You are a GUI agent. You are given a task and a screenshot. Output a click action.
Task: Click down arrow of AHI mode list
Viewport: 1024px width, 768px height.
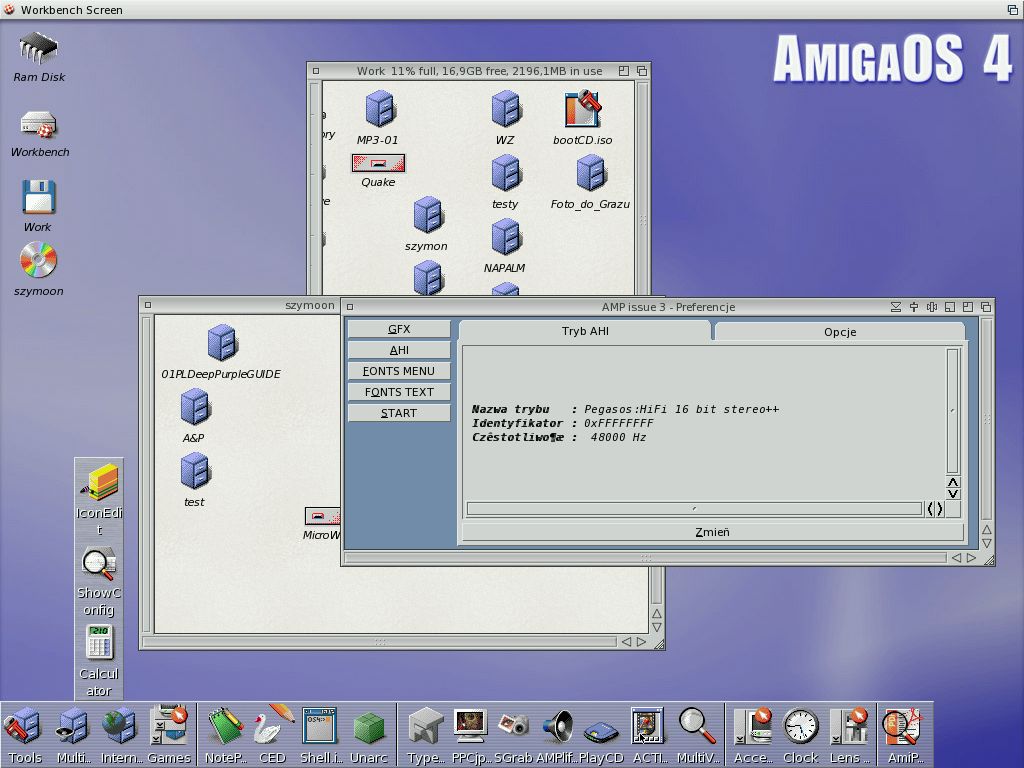point(953,493)
